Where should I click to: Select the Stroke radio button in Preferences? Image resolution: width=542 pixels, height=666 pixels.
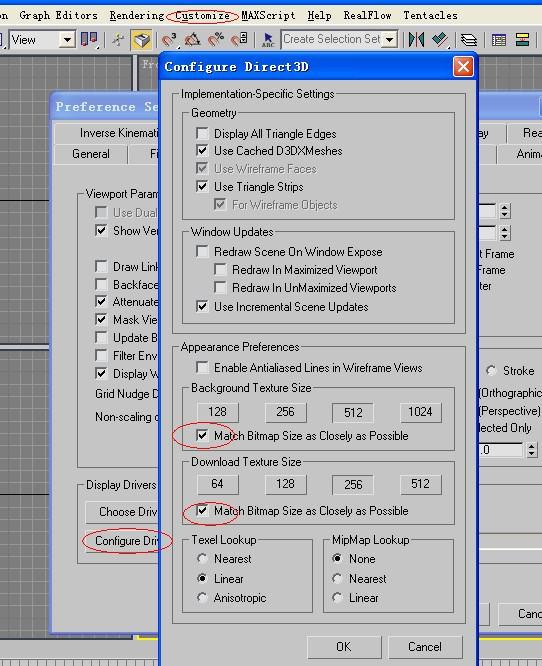491,371
